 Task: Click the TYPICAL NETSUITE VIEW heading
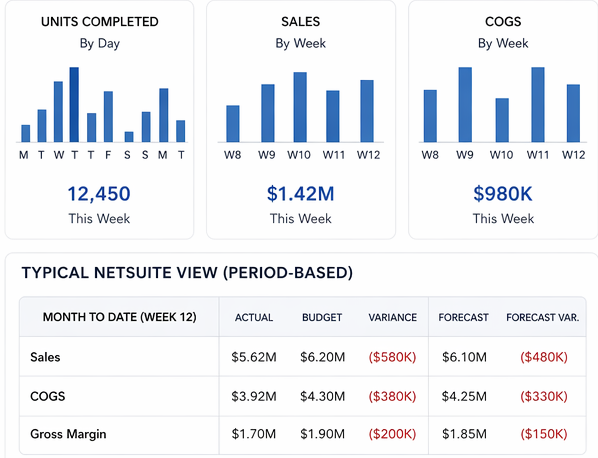pos(187,273)
